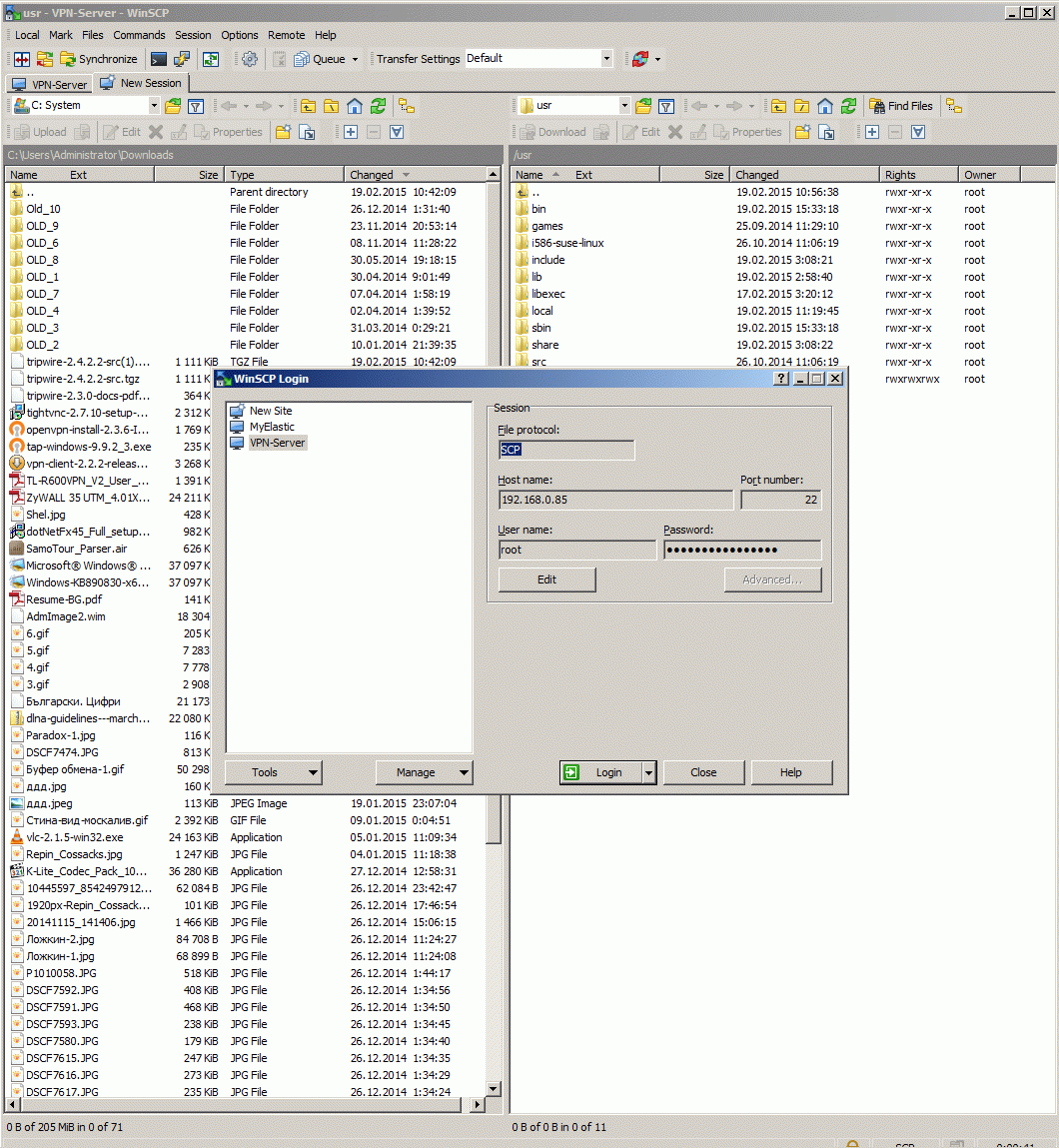1059x1148 pixels.
Task: Select New Site in the site list
Action: pyautogui.click(x=271, y=411)
